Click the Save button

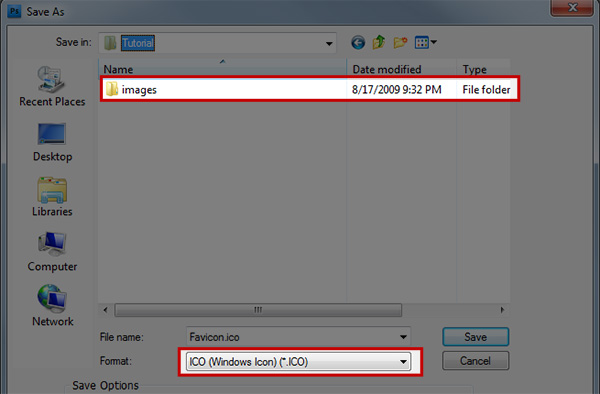coord(476,337)
